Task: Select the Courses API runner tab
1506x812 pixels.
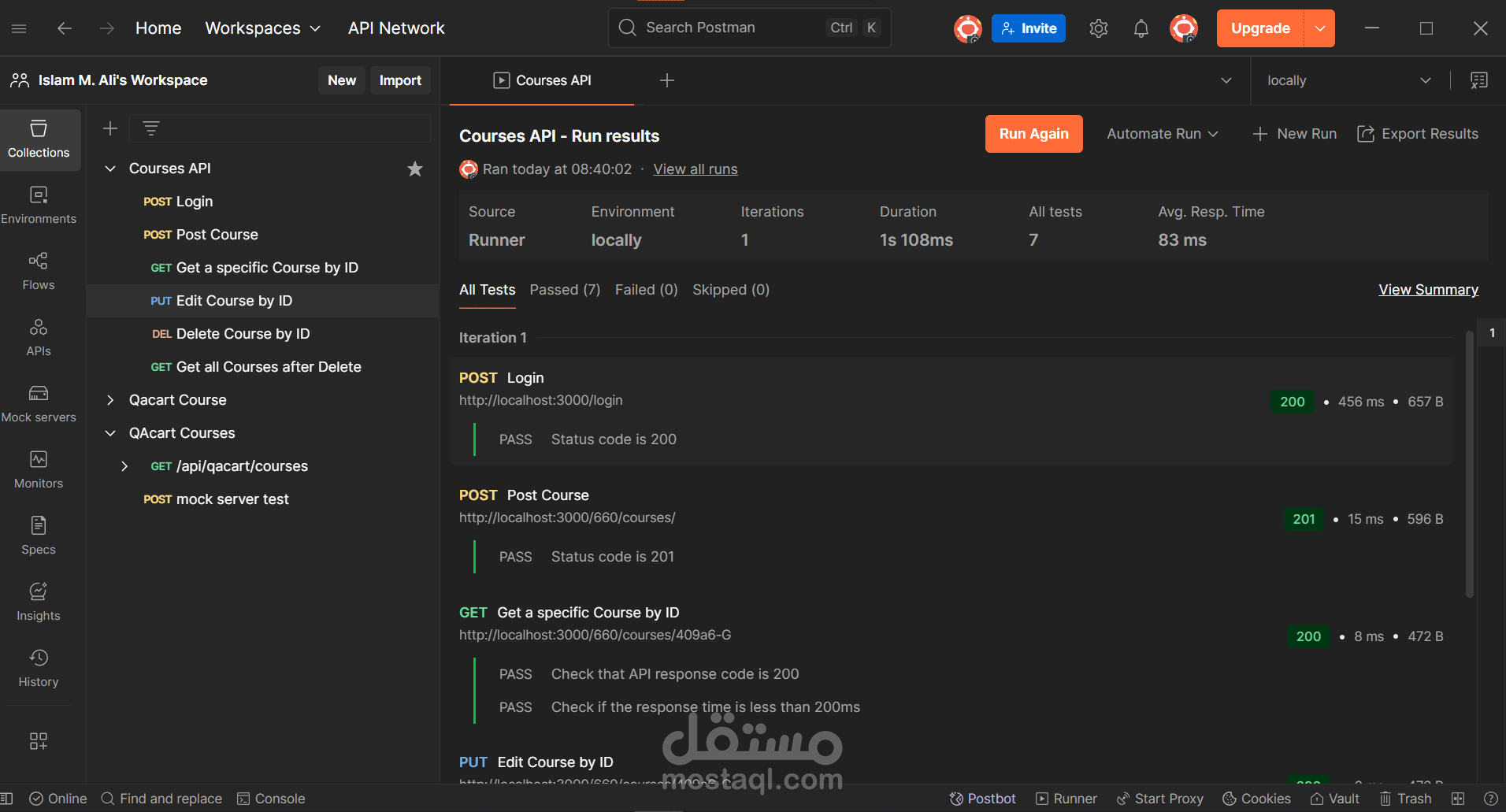Action: 542,80
